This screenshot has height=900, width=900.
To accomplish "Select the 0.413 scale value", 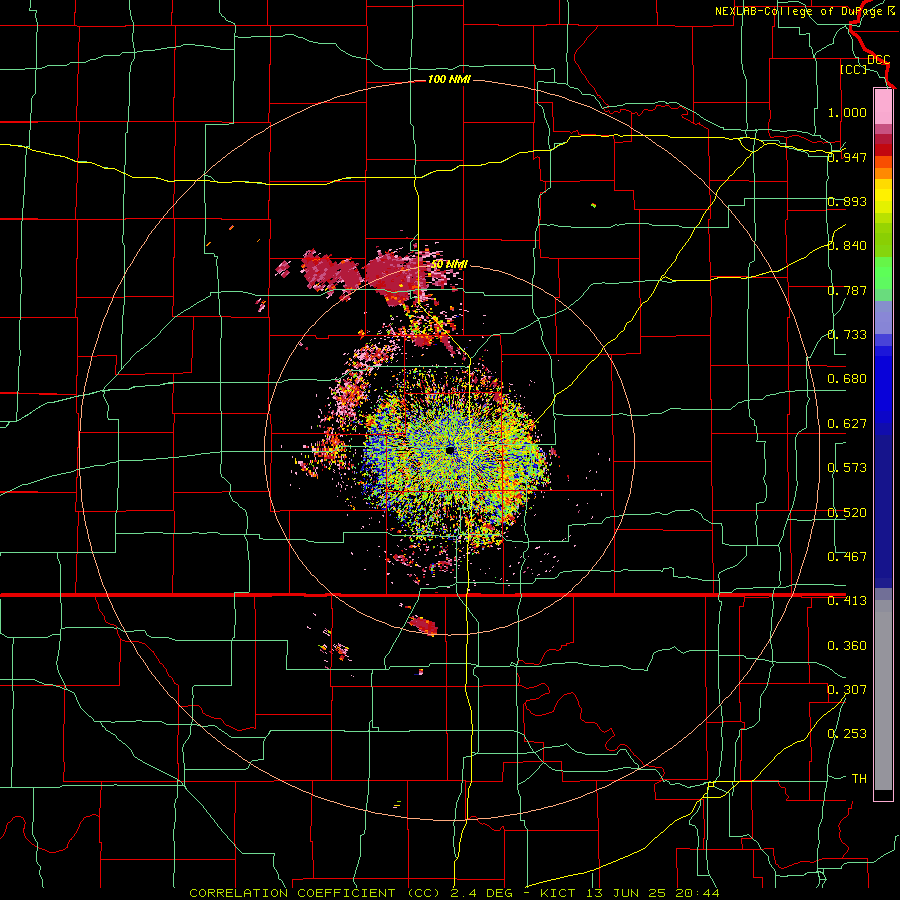I will tap(847, 601).
